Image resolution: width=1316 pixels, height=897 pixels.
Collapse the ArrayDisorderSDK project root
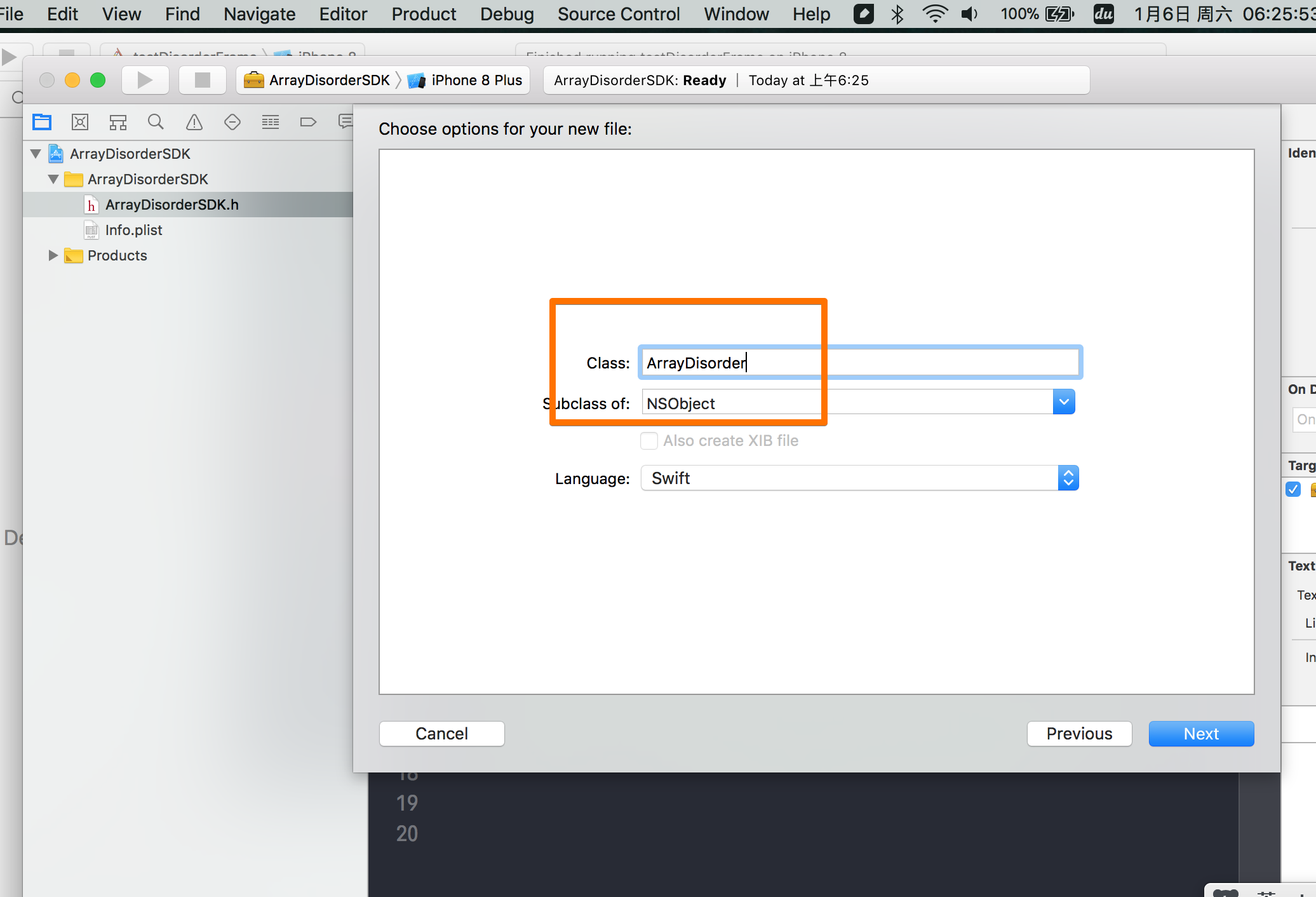pos(36,154)
